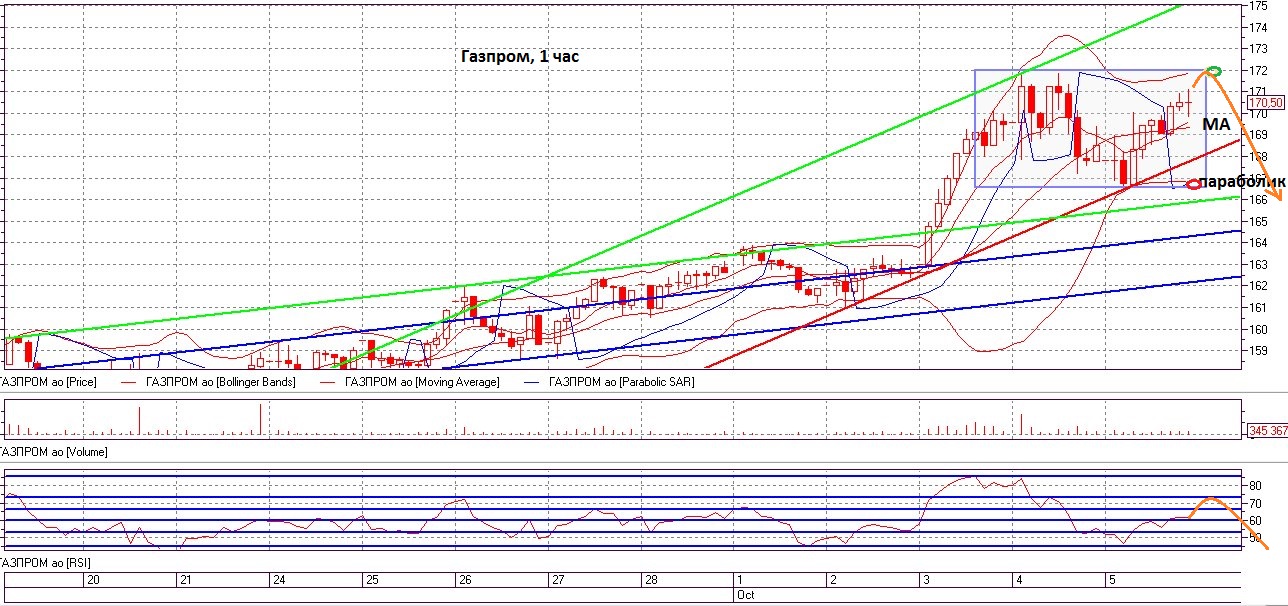Click the 165 price axis value
This screenshot has width=1288, height=606.
click(x=1258, y=221)
